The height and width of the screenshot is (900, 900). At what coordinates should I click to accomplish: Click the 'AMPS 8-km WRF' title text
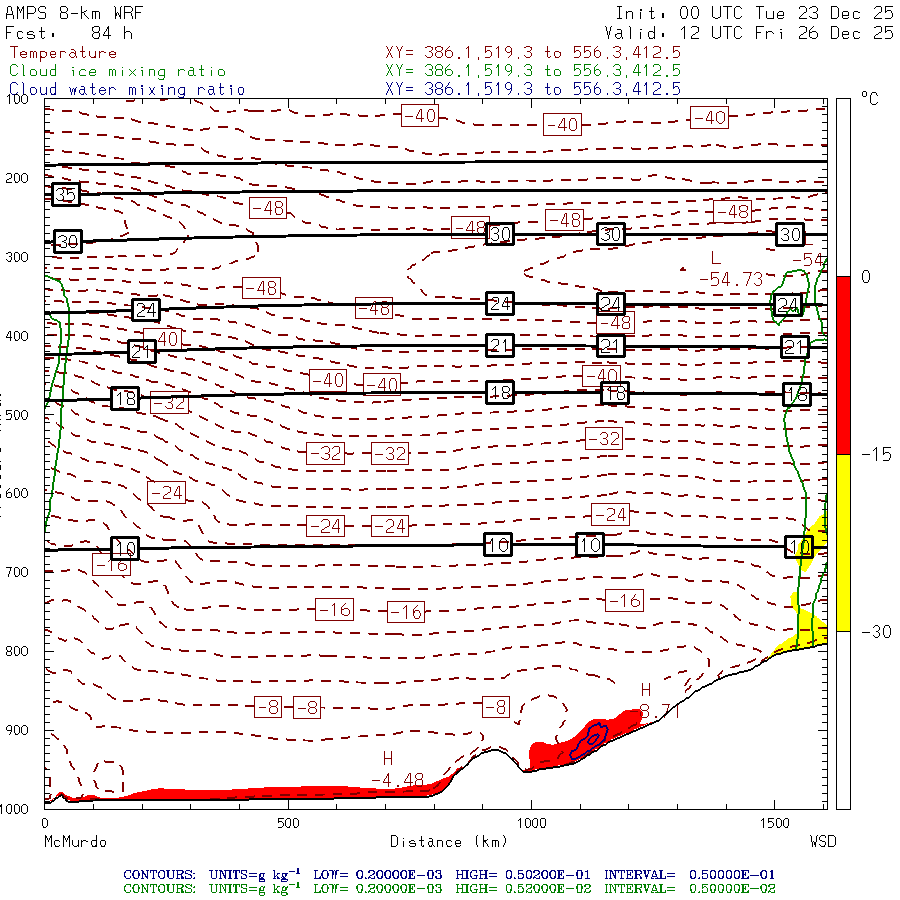click(x=74, y=13)
